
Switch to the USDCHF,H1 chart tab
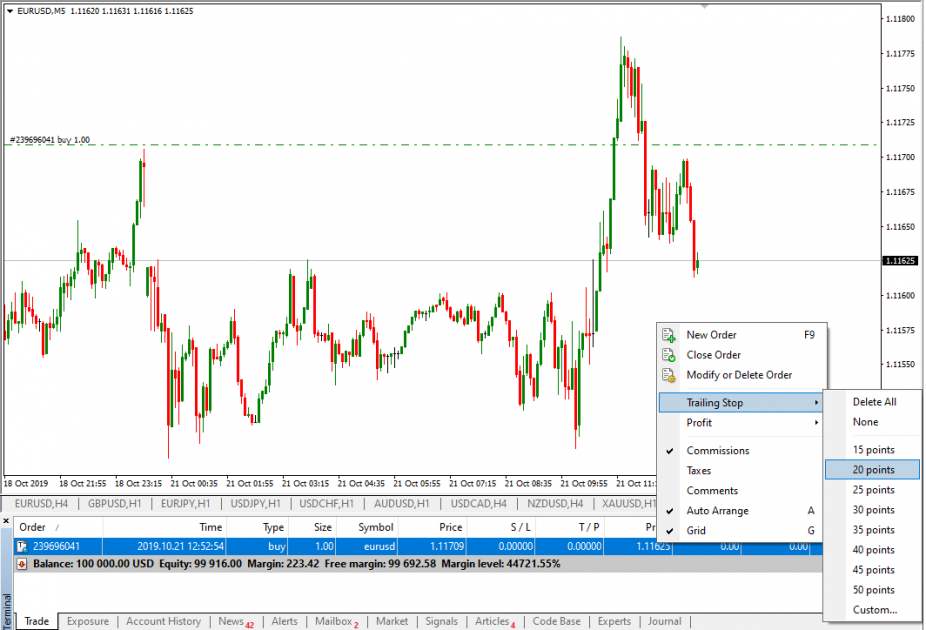tap(326, 504)
